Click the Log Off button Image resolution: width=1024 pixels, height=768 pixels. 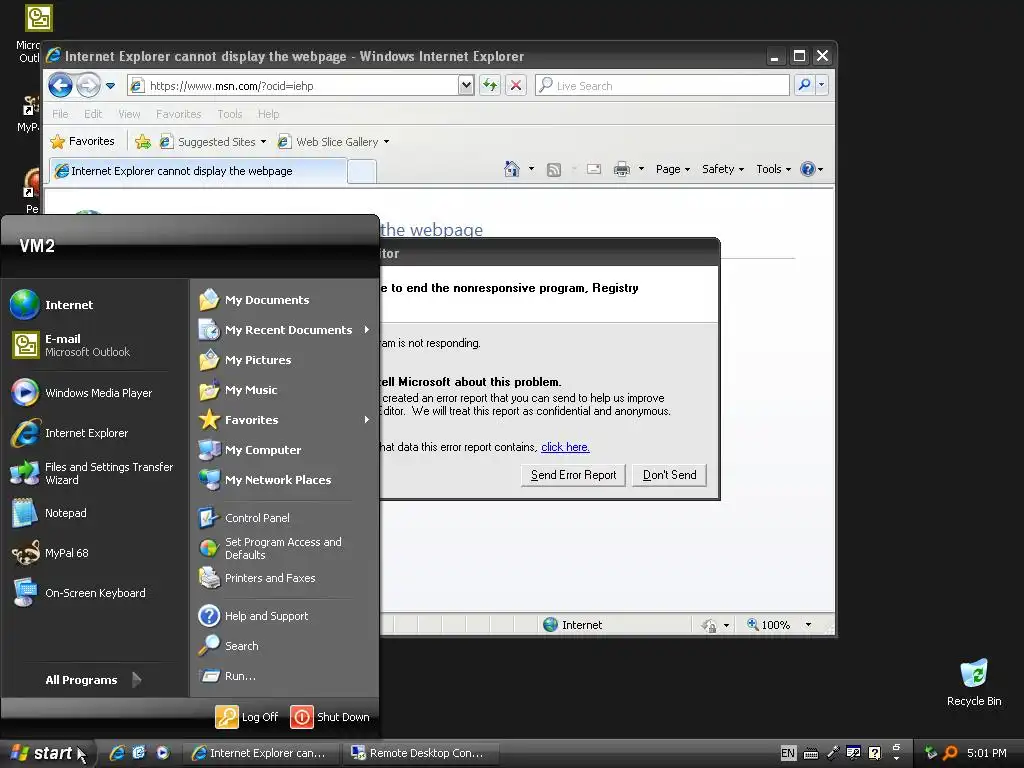click(x=248, y=717)
